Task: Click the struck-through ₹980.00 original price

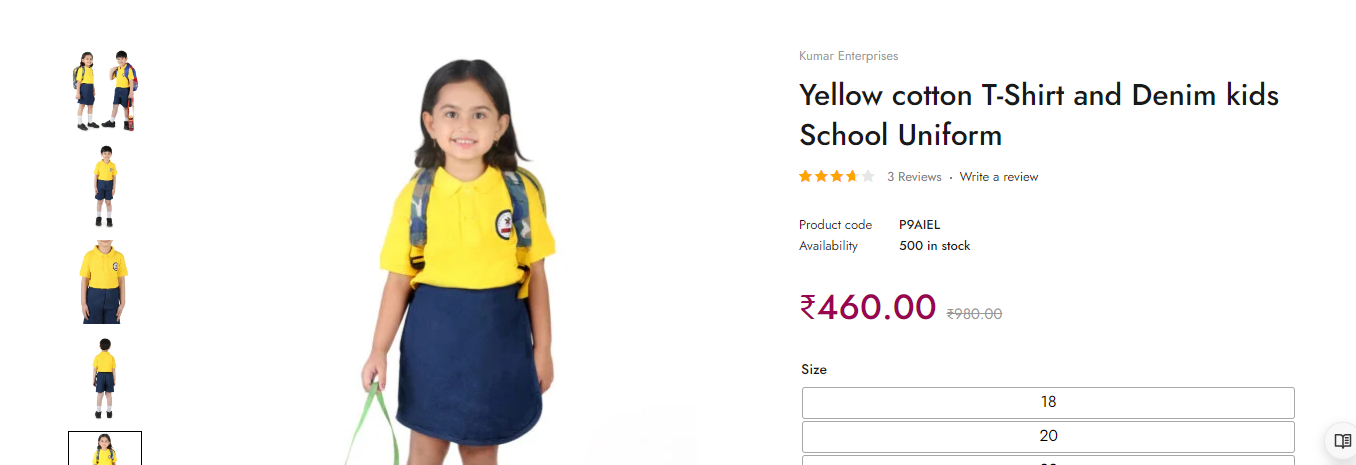Action: 974,314
